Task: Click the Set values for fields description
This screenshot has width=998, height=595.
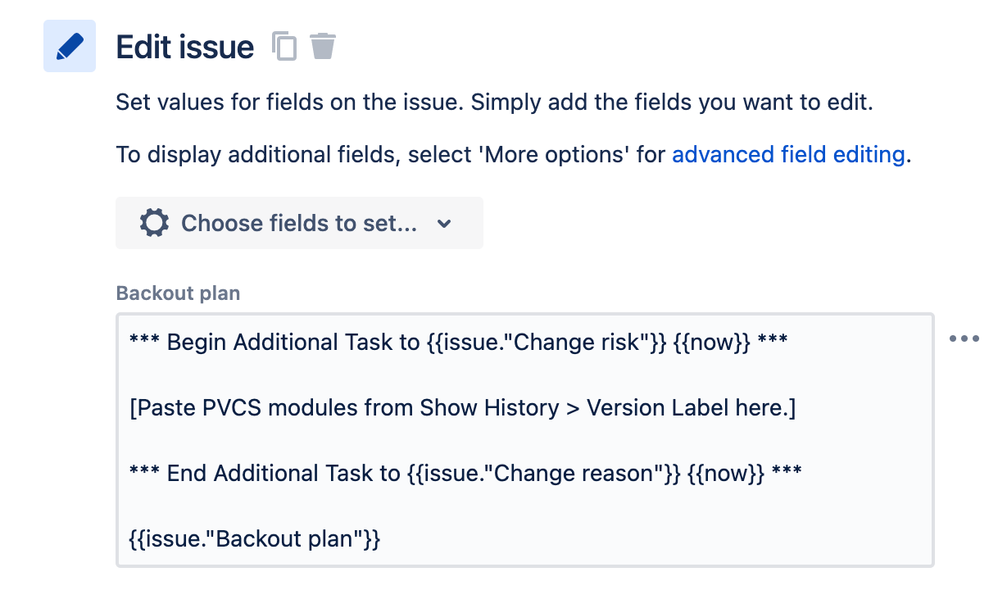Action: coord(495,102)
